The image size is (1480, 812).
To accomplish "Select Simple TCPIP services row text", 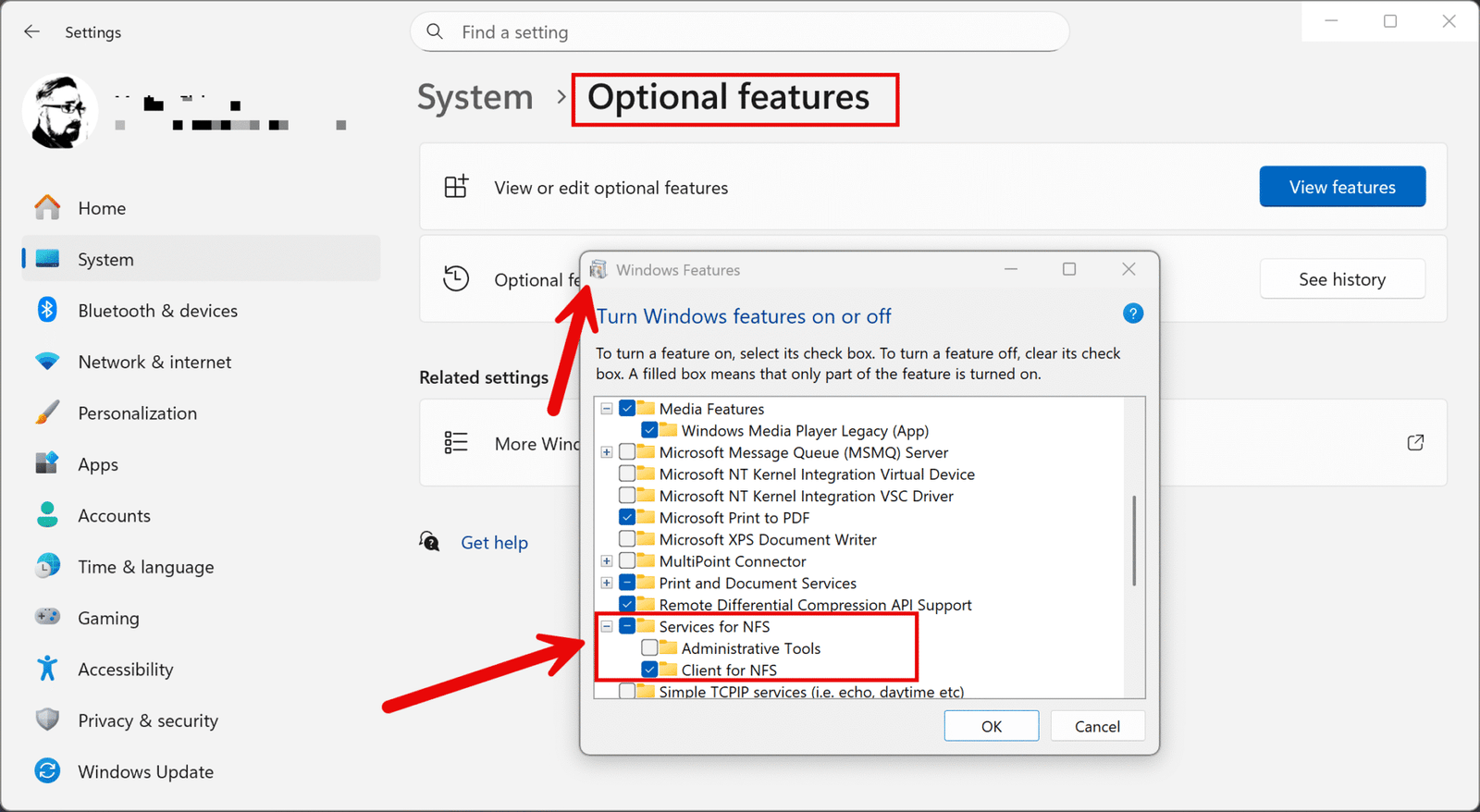I will [x=811, y=692].
